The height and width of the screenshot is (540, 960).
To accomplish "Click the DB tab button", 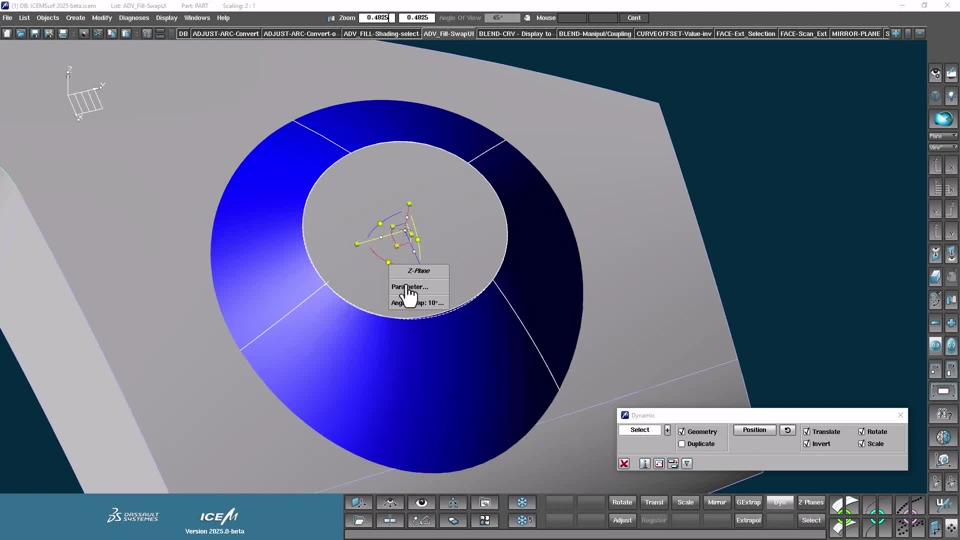I will 183,34.
